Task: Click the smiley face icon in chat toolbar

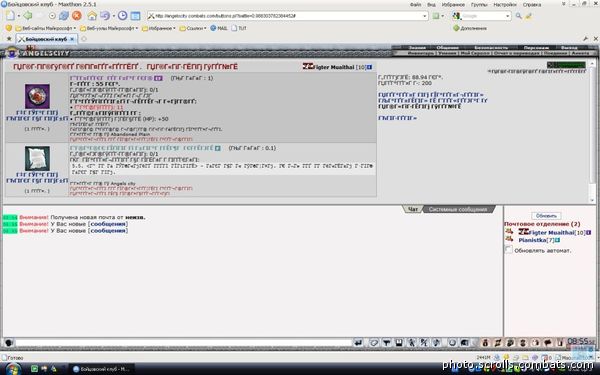Action: point(452,342)
